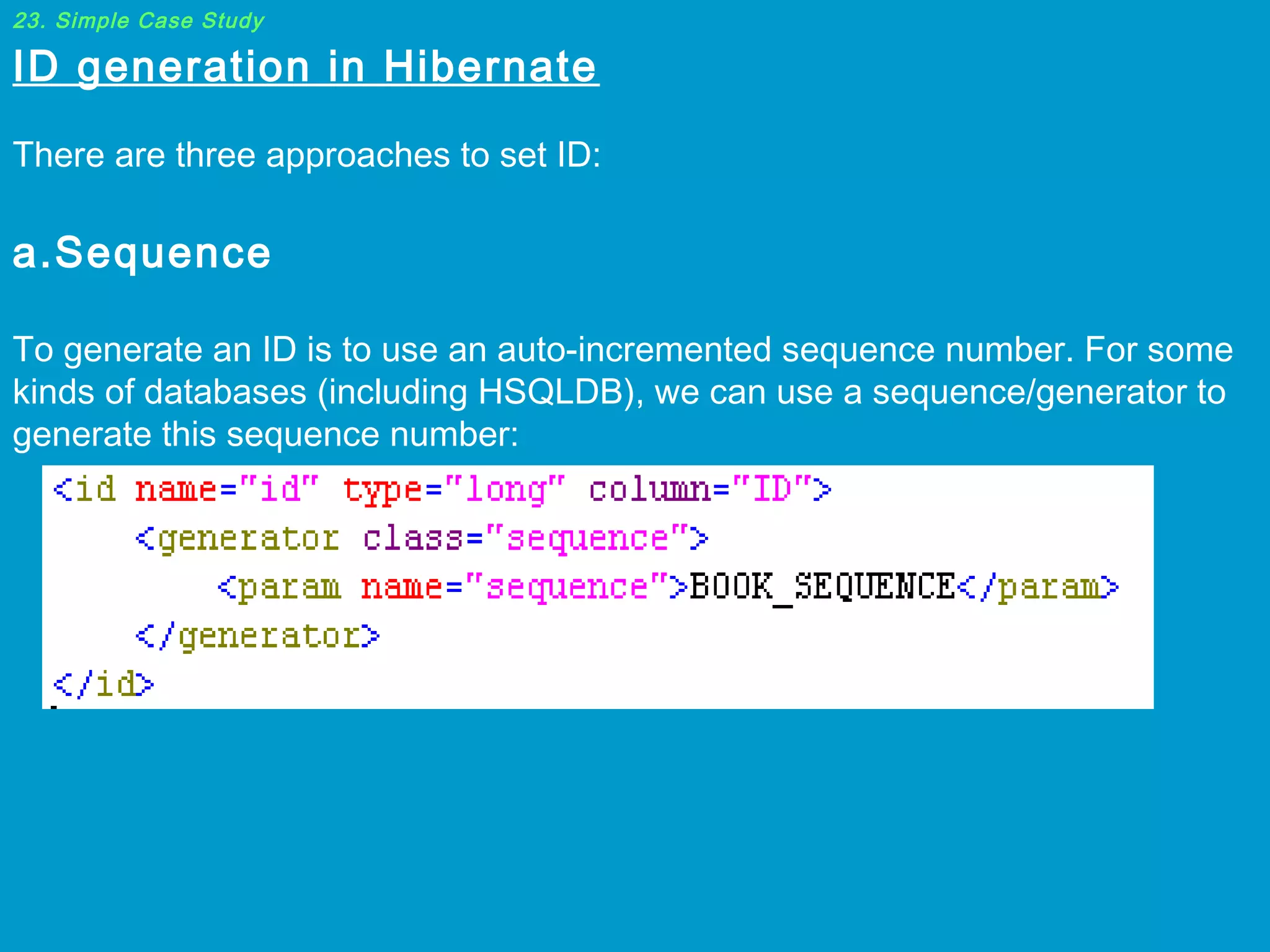The image size is (1270, 952).
Task: Click 'There are three approaches' sentence
Action: pos(306,154)
